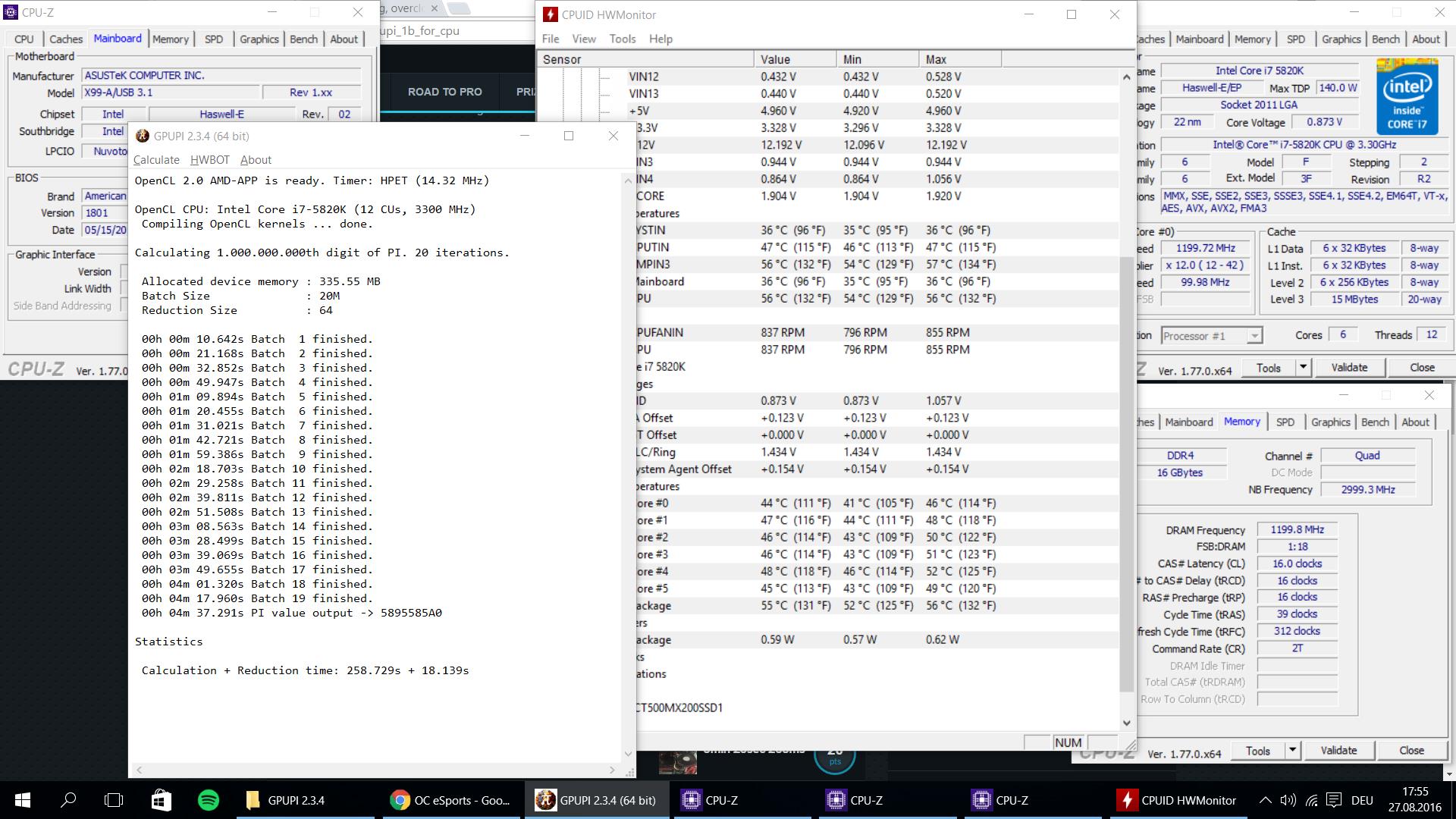1456x819 pixels.
Task: Open Graphics tab in top-right CPU-Z
Action: pos(1341,39)
